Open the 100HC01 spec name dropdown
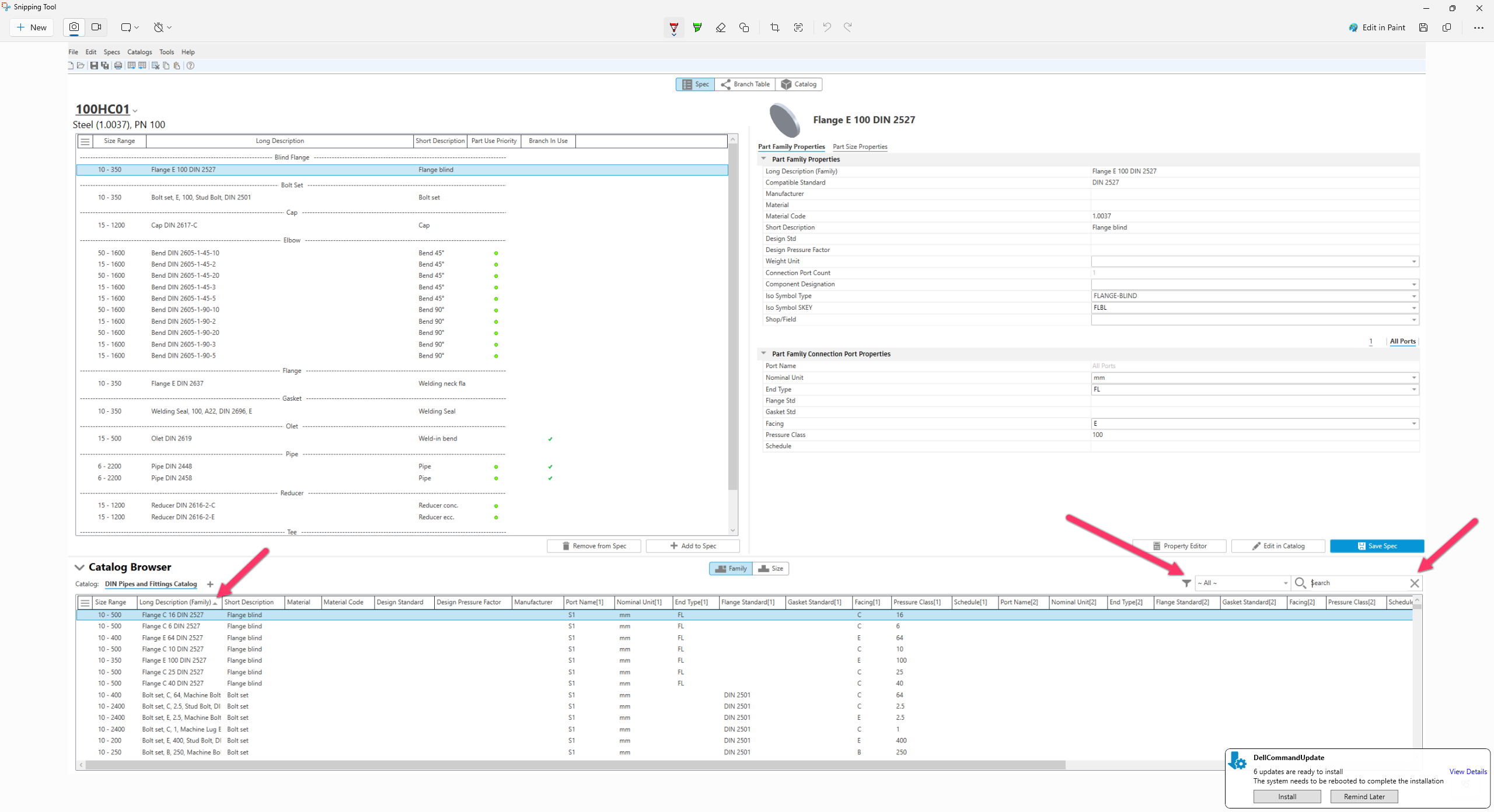The image size is (1494, 812). (x=135, y=111)
